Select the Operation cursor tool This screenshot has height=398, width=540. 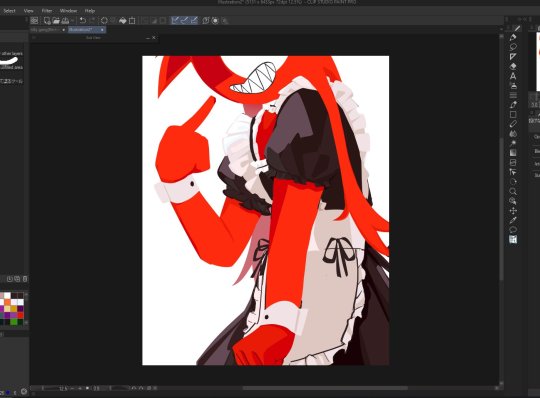click(513, 172)
